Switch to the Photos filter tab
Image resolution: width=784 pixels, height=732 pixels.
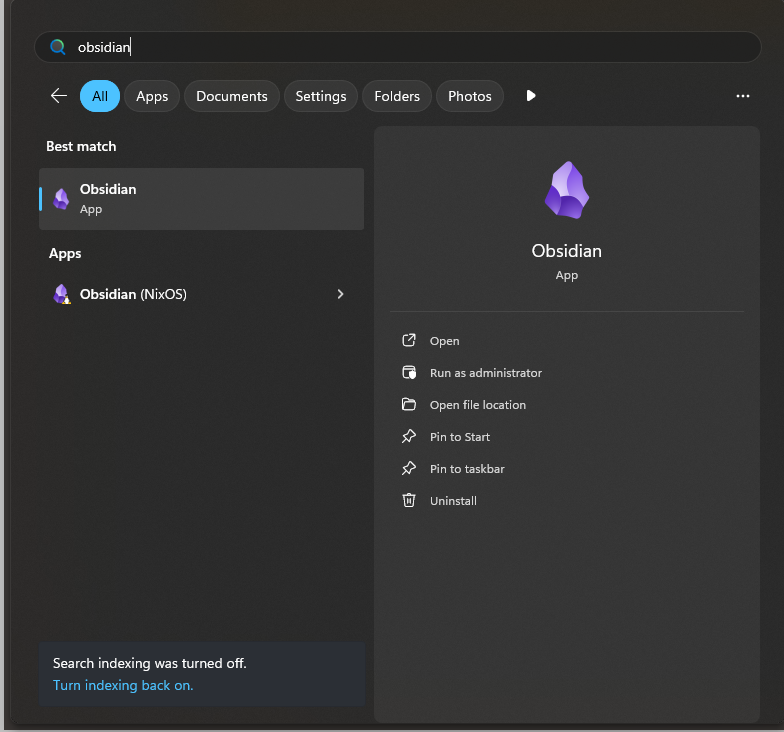tap(470, 96)
